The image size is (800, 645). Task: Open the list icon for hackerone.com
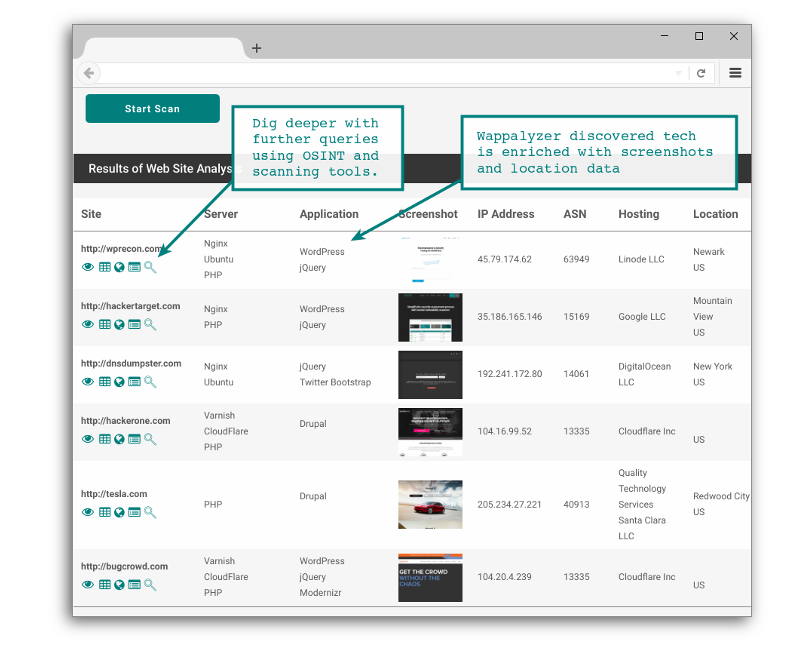coord(134,439)
